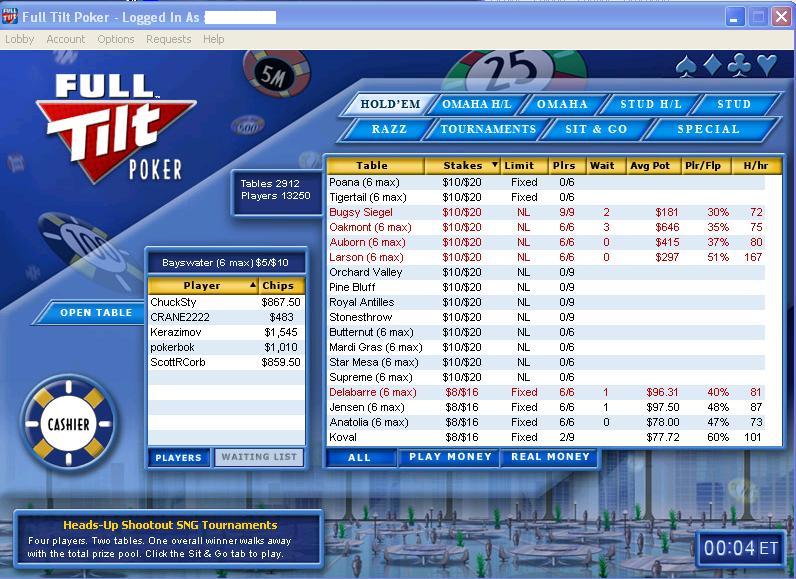
Task: Select the Poana (6 max) table row
Action: point(546,182)
